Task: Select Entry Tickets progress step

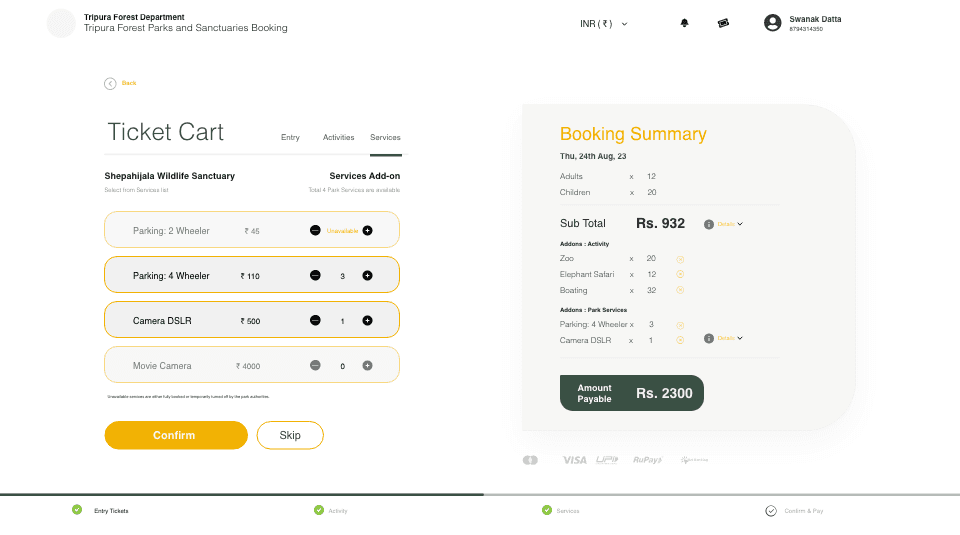Action: tap(101, 511)
